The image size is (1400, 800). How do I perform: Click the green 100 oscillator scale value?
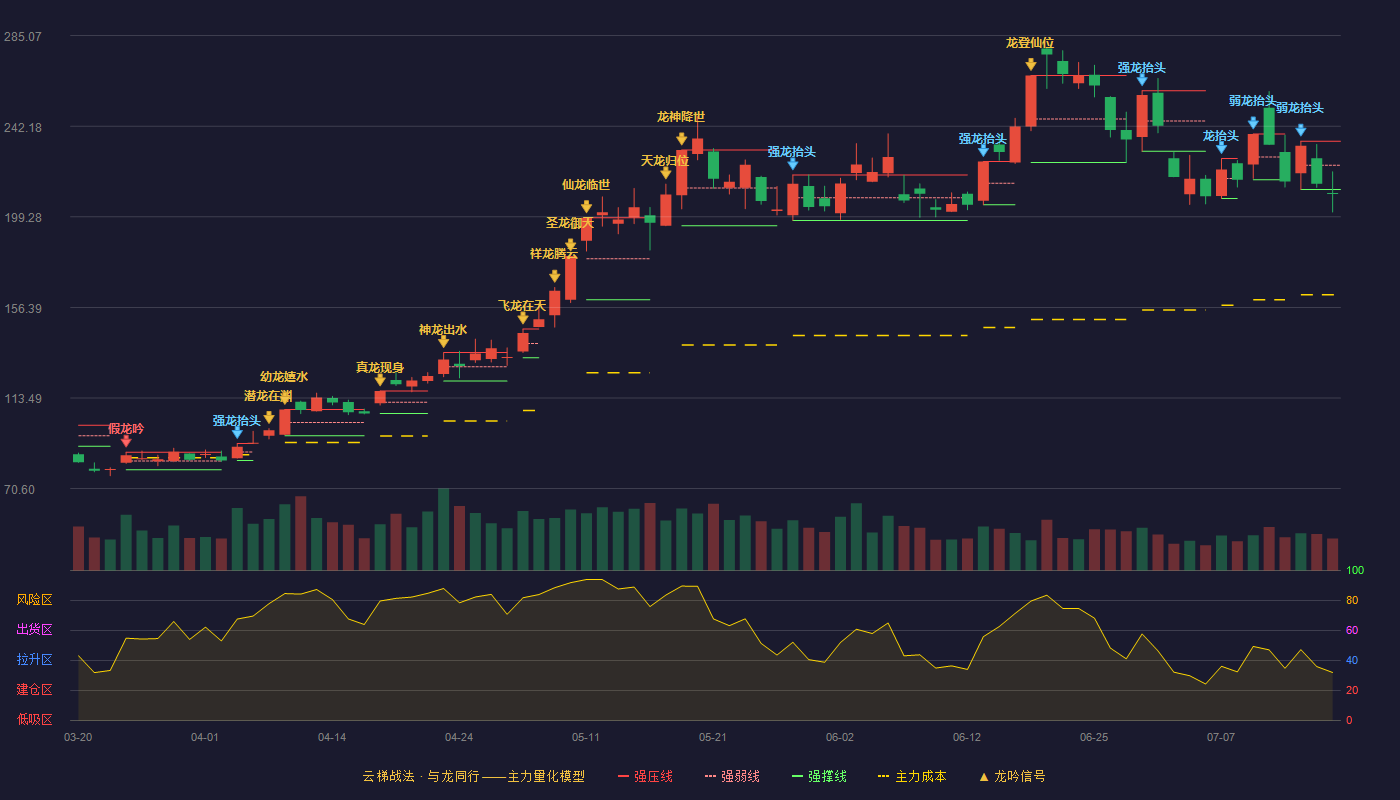[x=1355, y=571]
